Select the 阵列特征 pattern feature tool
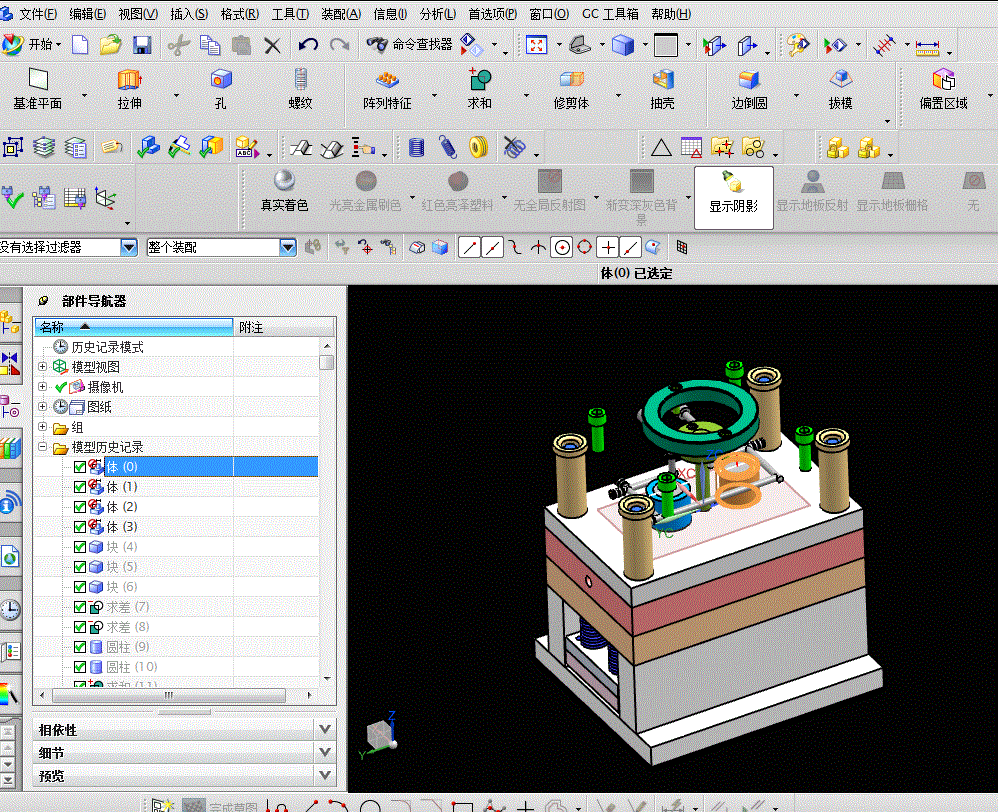This screenshot has height=812, width=998. click(x=387, y=89)
